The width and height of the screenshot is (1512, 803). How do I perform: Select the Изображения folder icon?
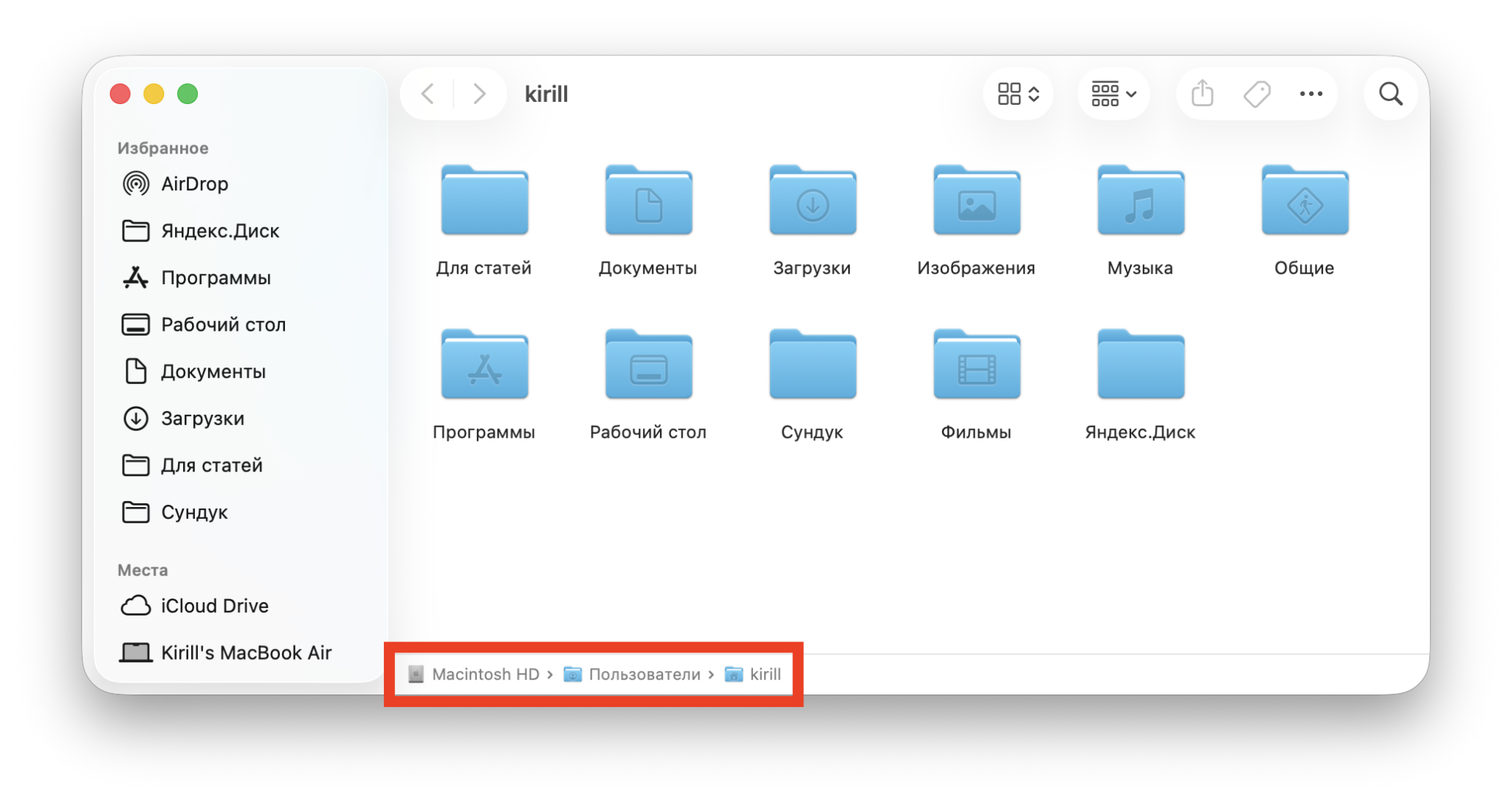click(977, 200)
